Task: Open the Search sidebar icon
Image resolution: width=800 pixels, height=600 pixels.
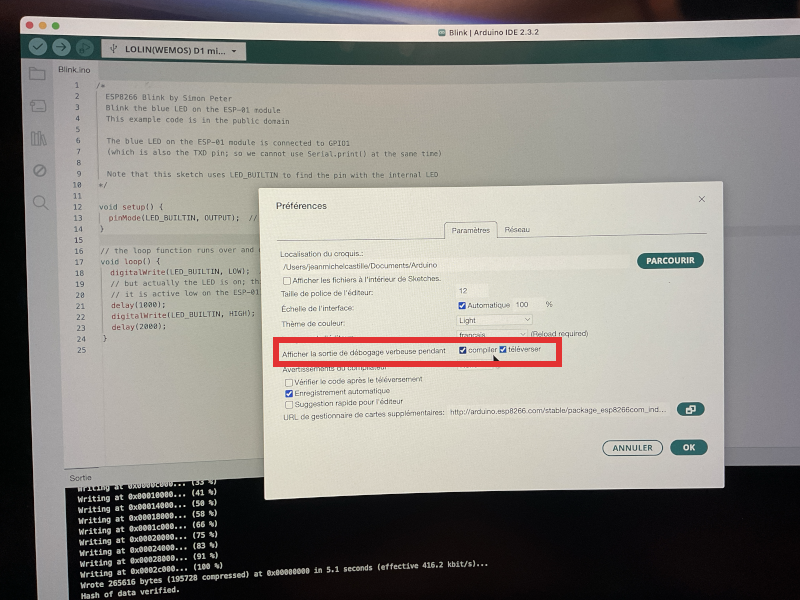Action: pos(41,203)
